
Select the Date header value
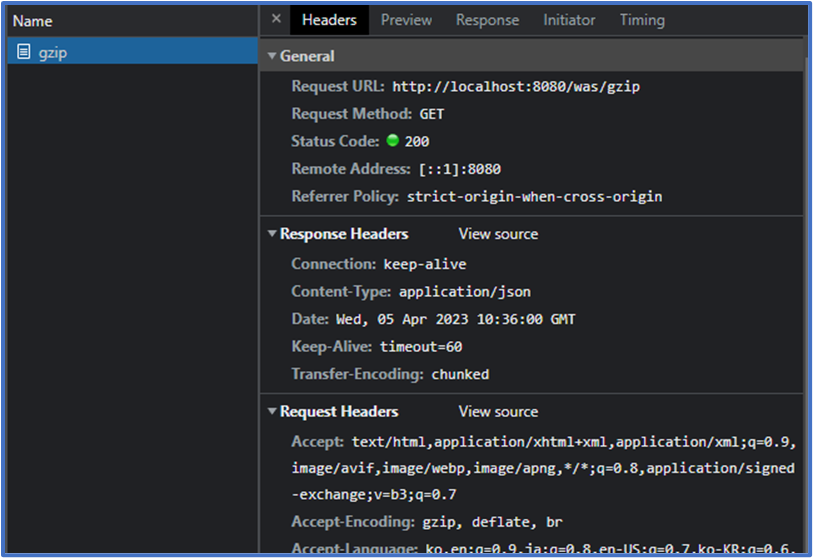456,319
